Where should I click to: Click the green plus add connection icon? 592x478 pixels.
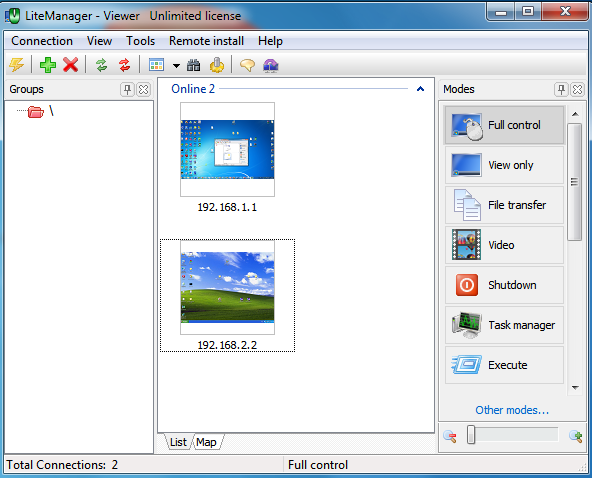coord(48,65)
